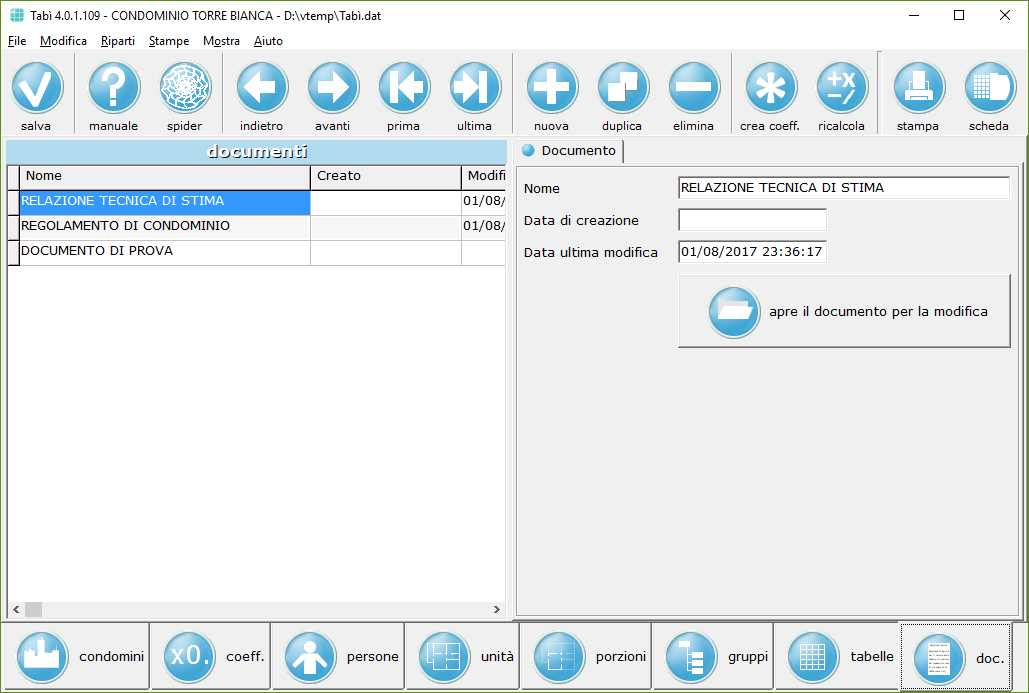Click the salva checkmark icon
This screenshot has height=693, width=1029.
click(x=37, y=88)
